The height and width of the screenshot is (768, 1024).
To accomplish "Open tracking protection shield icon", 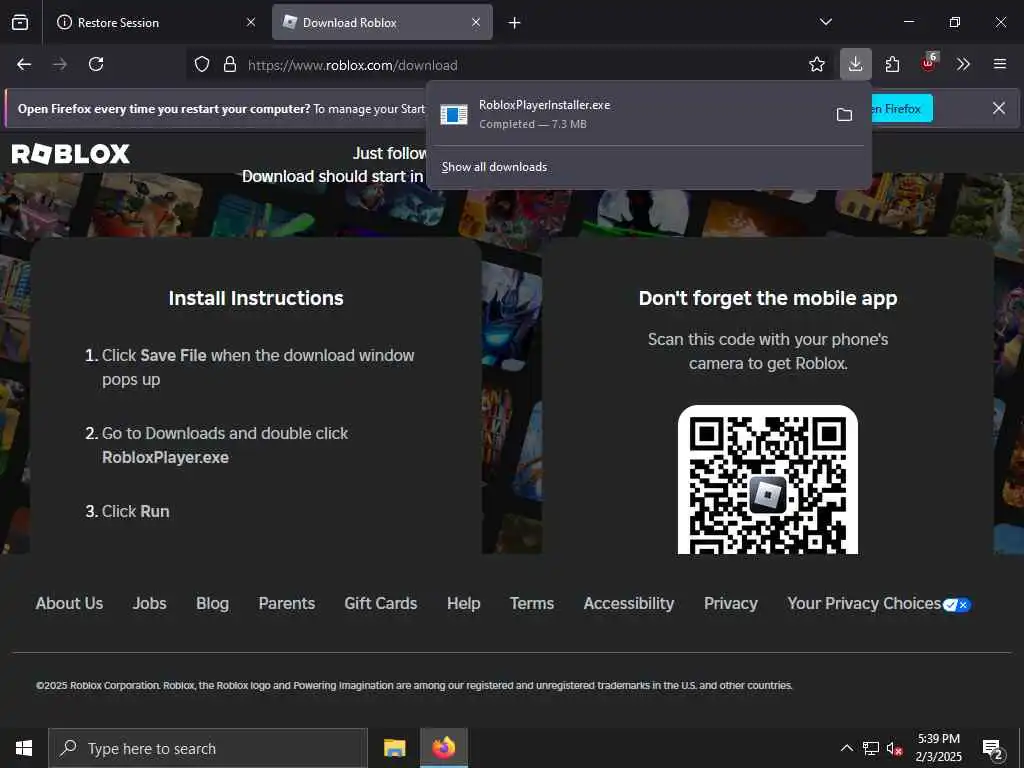I will tap(202, 64).
